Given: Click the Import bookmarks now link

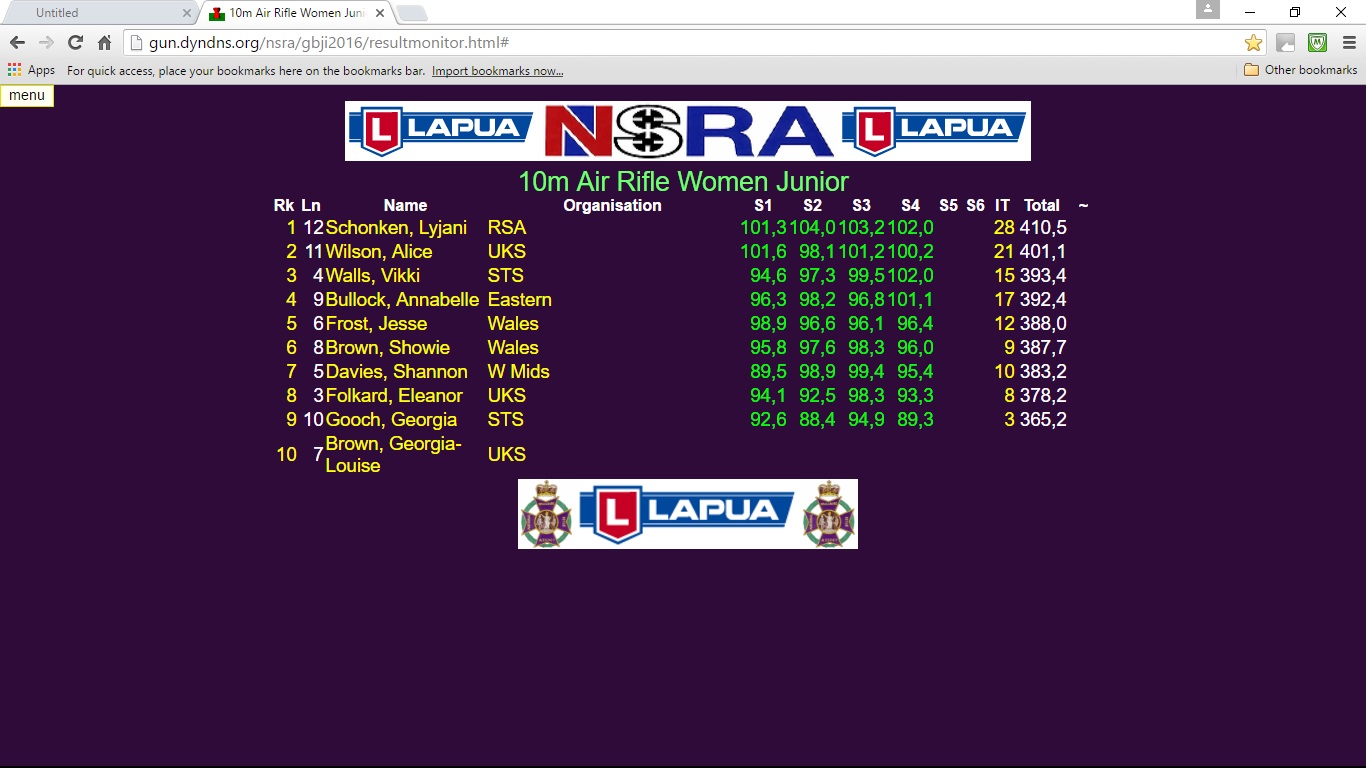Looking at the screenshot, I should [497, 71].
